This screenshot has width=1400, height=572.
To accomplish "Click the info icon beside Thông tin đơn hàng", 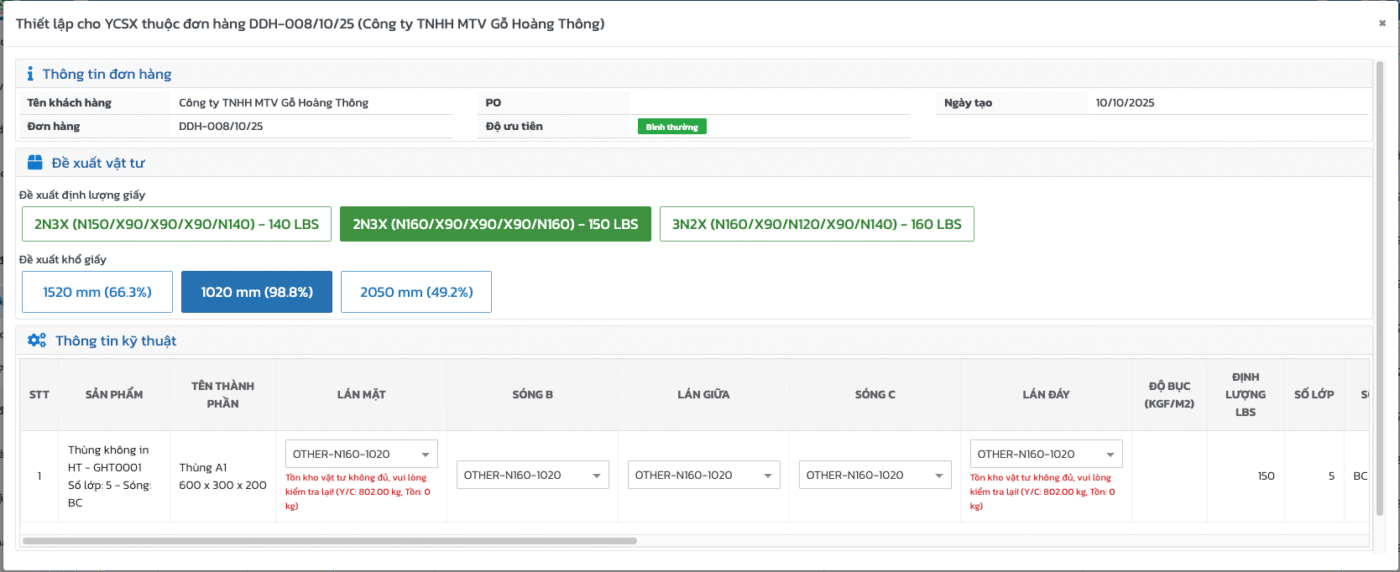I will [30, 74].
